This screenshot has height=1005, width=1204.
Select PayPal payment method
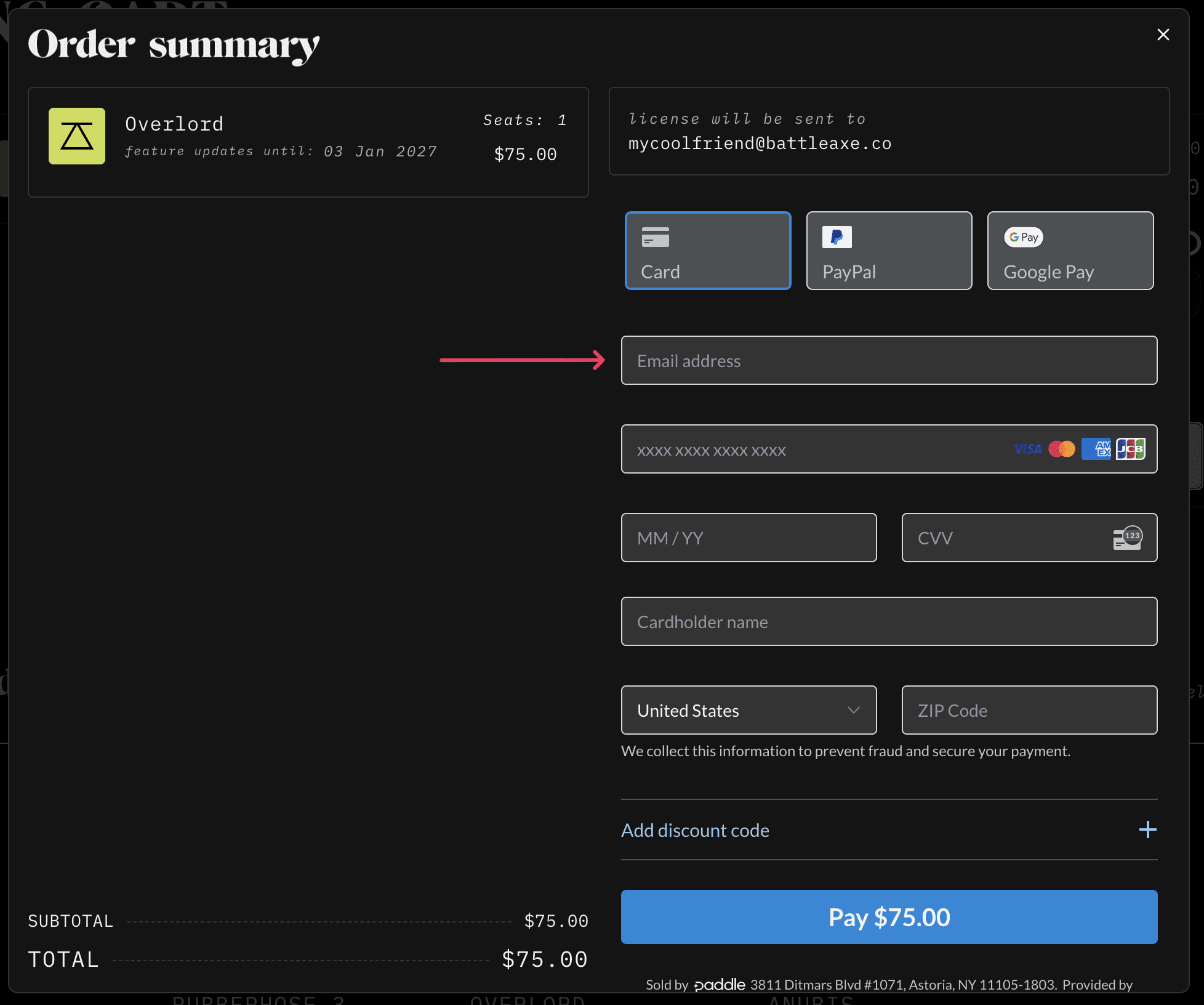pyautogui.click(x=889, y=251)
